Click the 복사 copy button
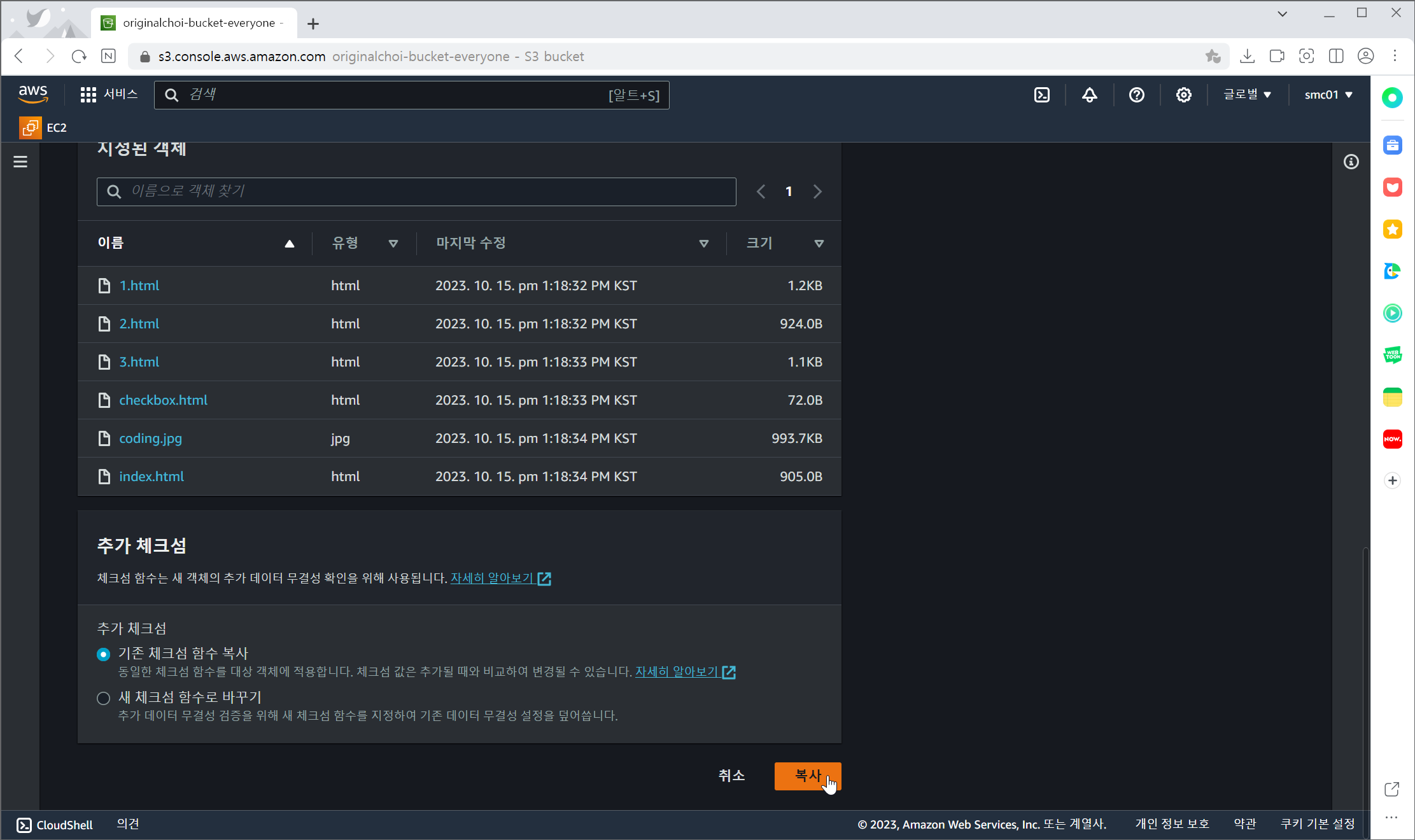Viewport: 1415px width, 840px height. pyautogui.click(x=808, y=776)
